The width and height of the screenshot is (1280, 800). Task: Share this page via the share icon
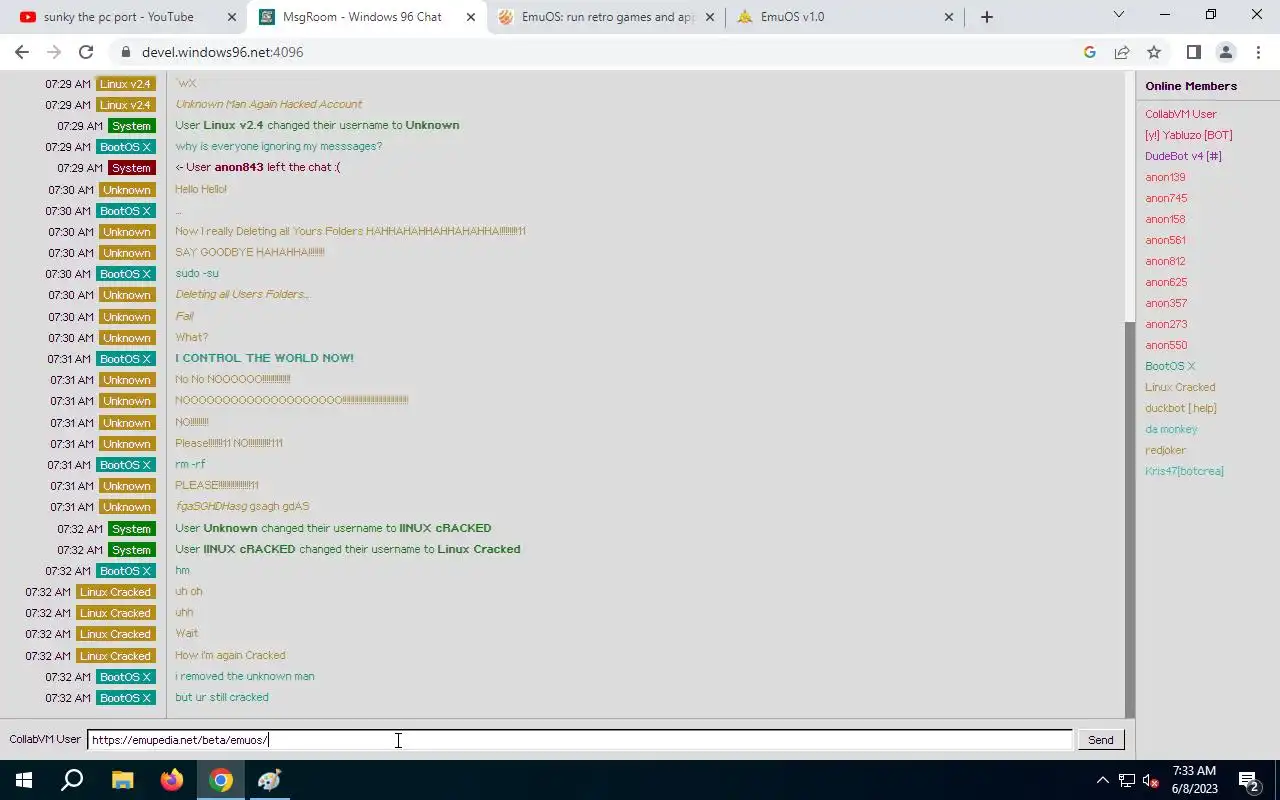coord(1122,52)
